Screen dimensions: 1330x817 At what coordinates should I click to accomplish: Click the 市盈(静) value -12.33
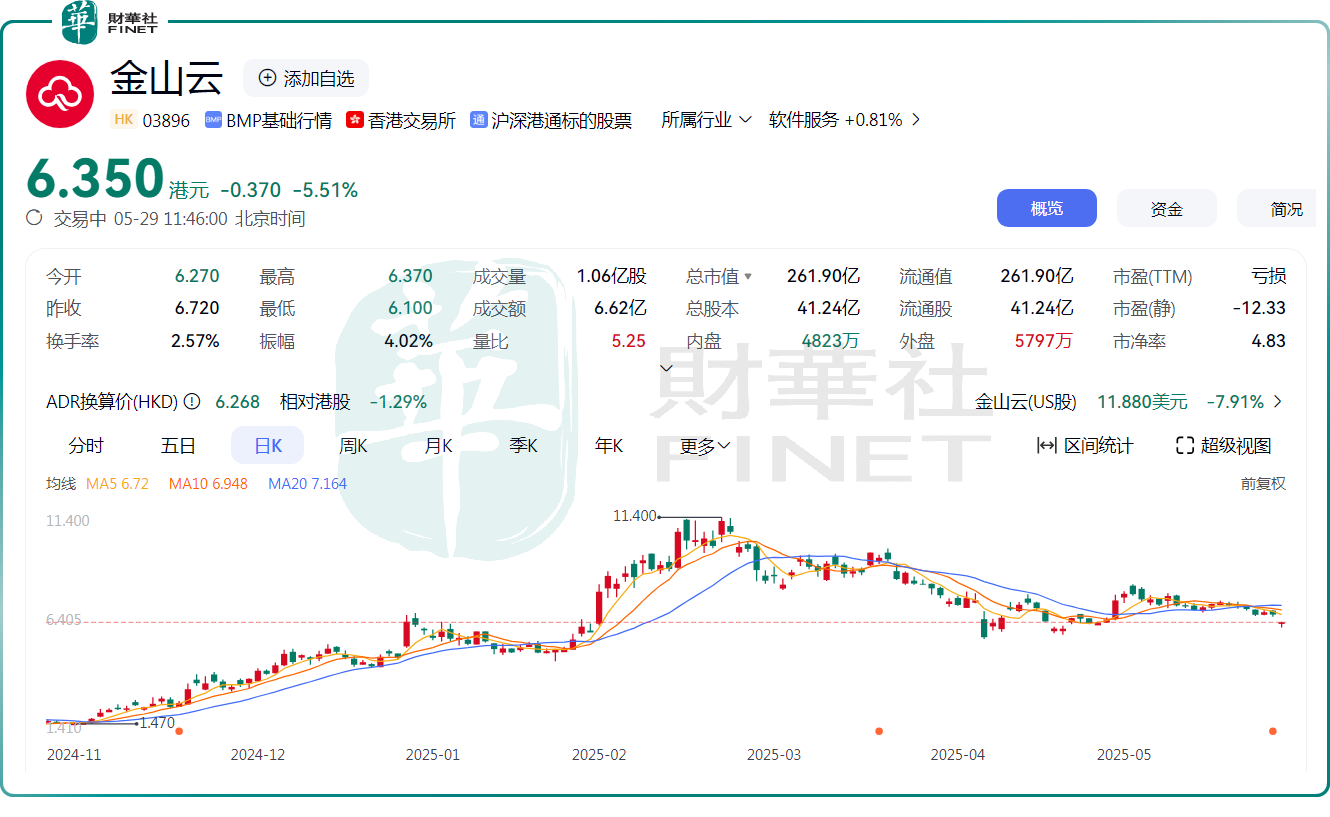(1259, 309)
